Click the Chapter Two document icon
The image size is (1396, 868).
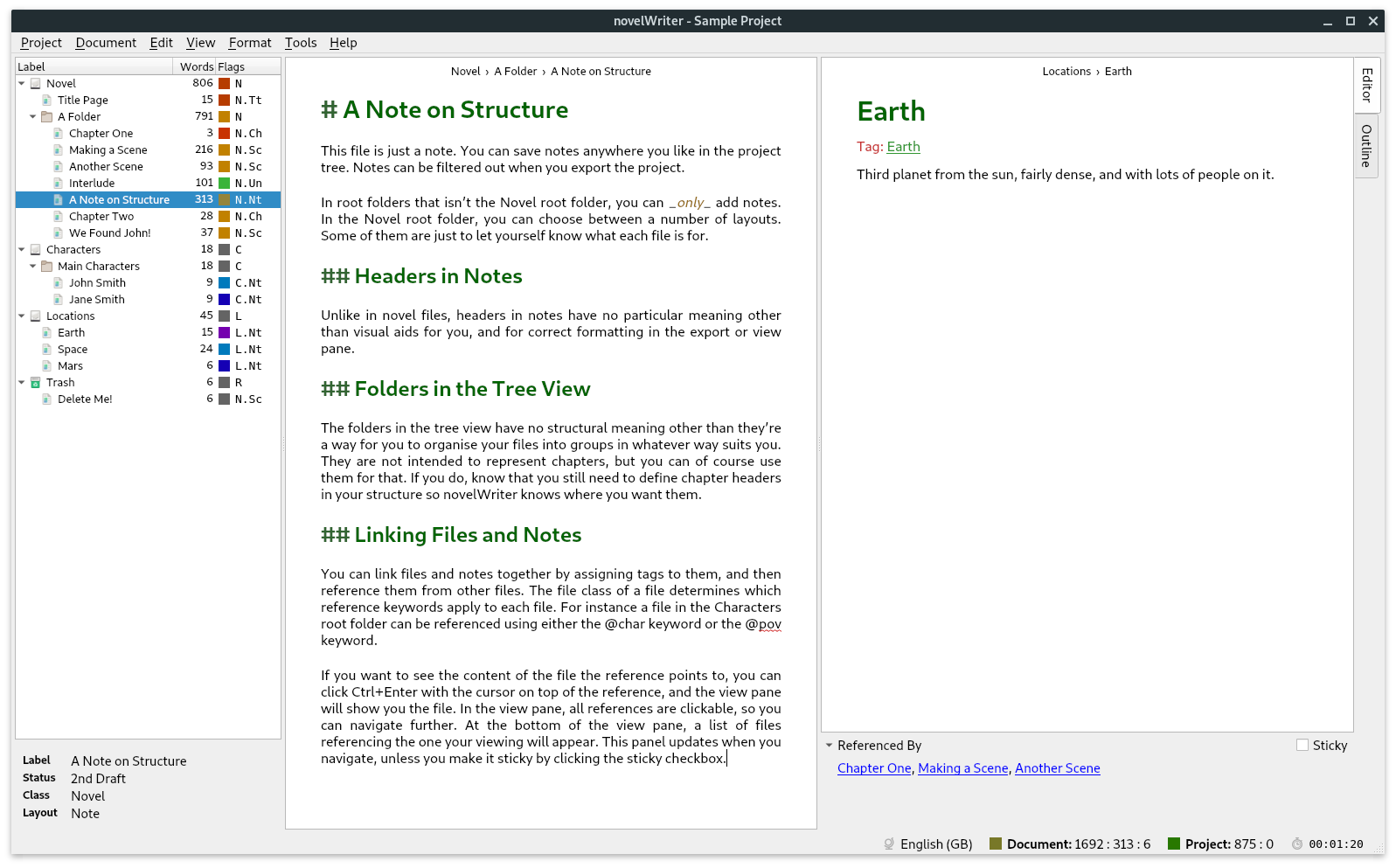(x=59, y=217)
